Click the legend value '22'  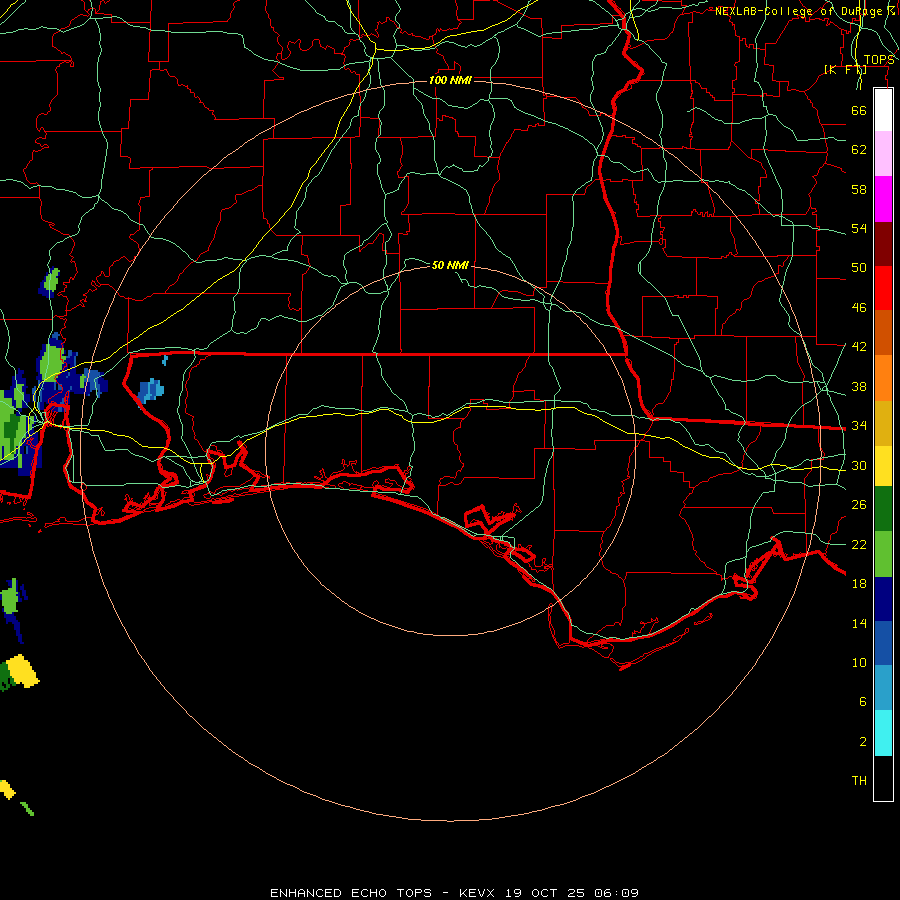click(859, 544)
